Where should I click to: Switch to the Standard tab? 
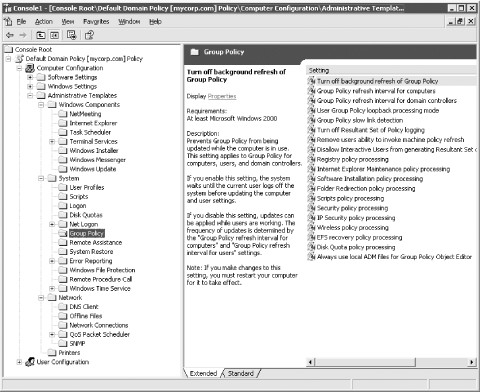coord(241,374)
